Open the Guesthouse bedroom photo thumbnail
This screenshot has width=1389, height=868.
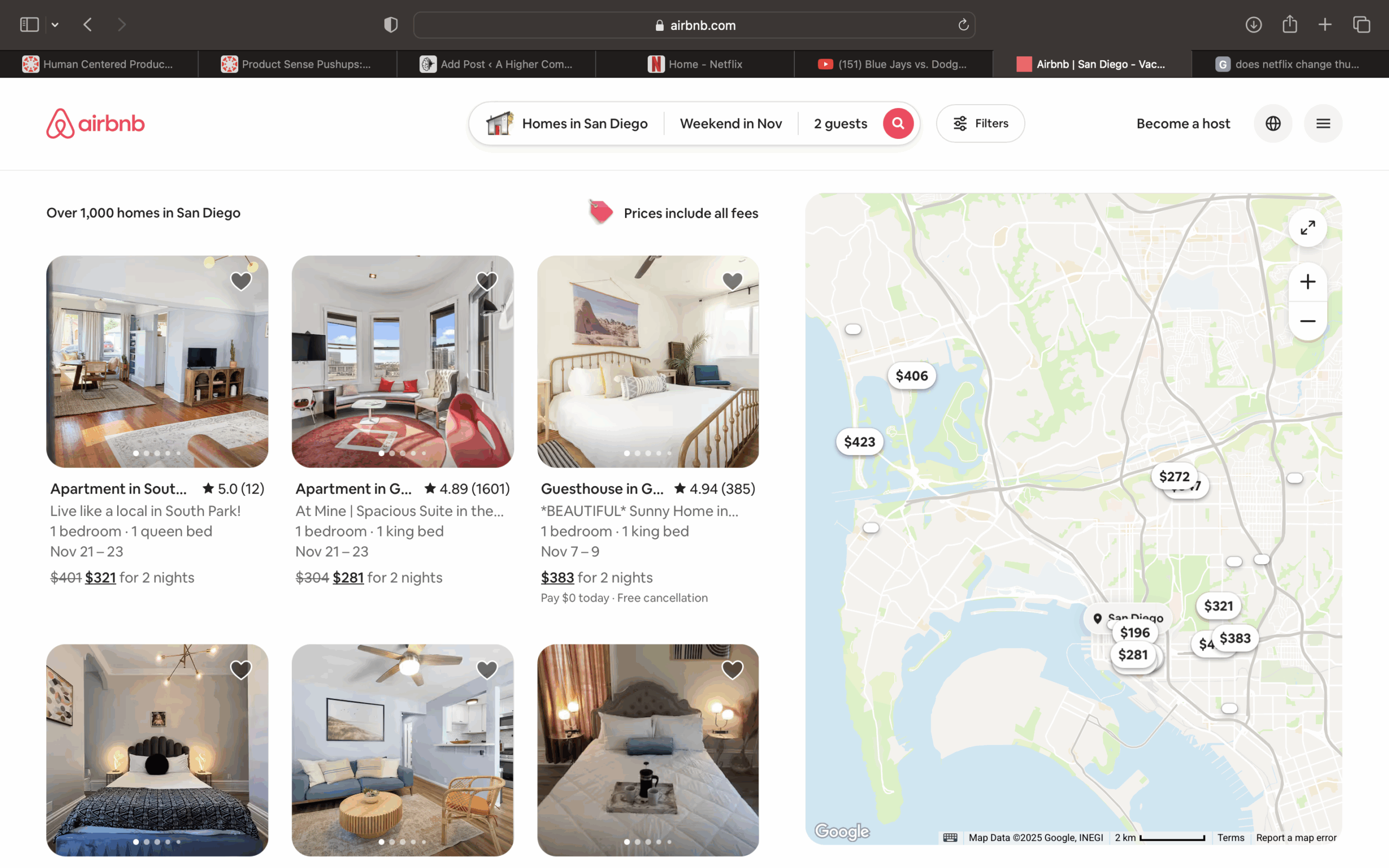[647, 362]
